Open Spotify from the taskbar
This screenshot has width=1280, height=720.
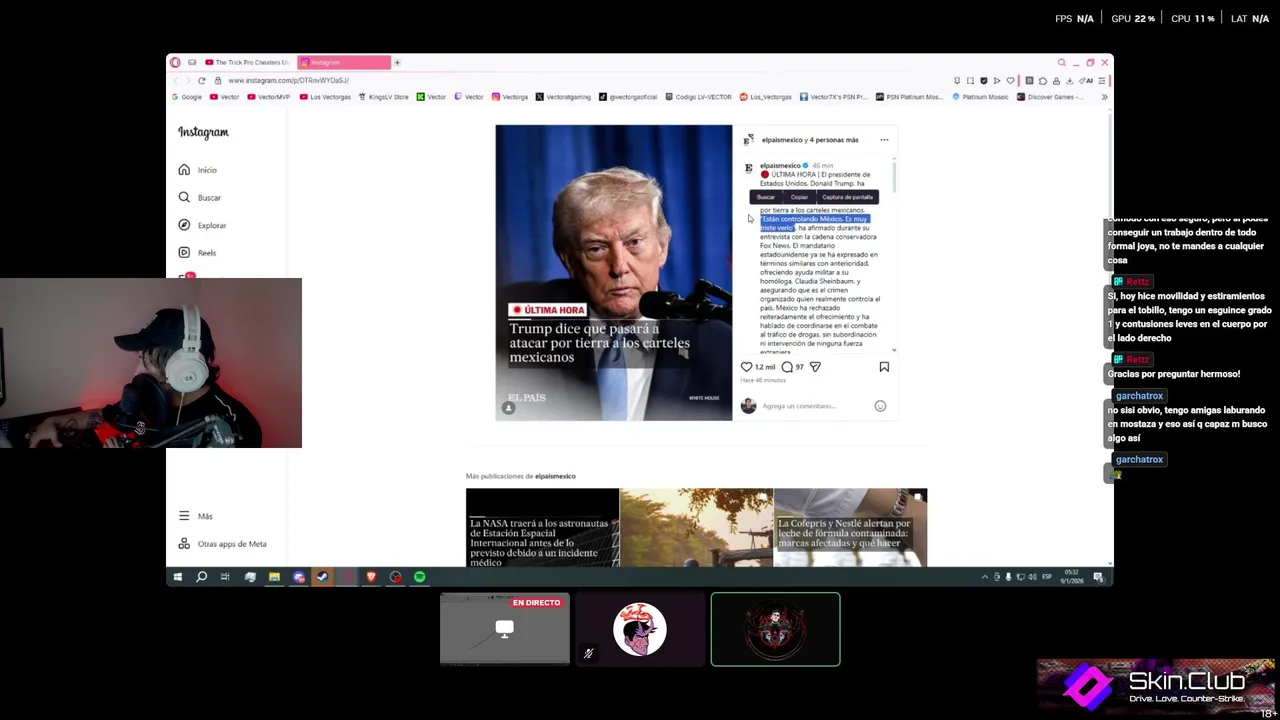(420, 577)
